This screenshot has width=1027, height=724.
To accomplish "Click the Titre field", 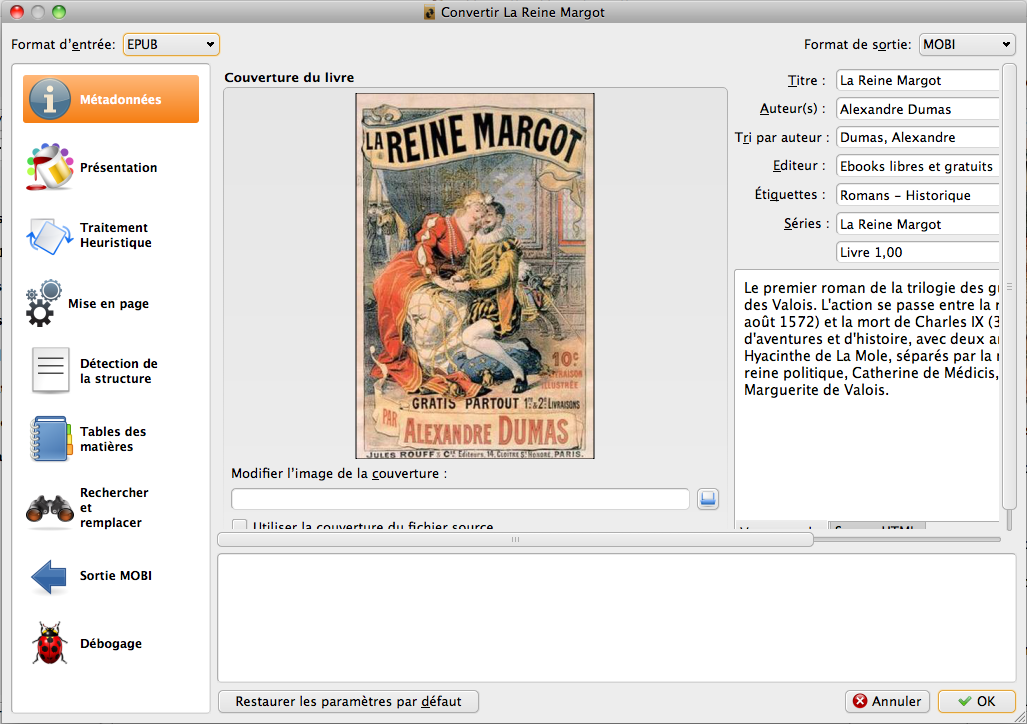I will point(918,81).
